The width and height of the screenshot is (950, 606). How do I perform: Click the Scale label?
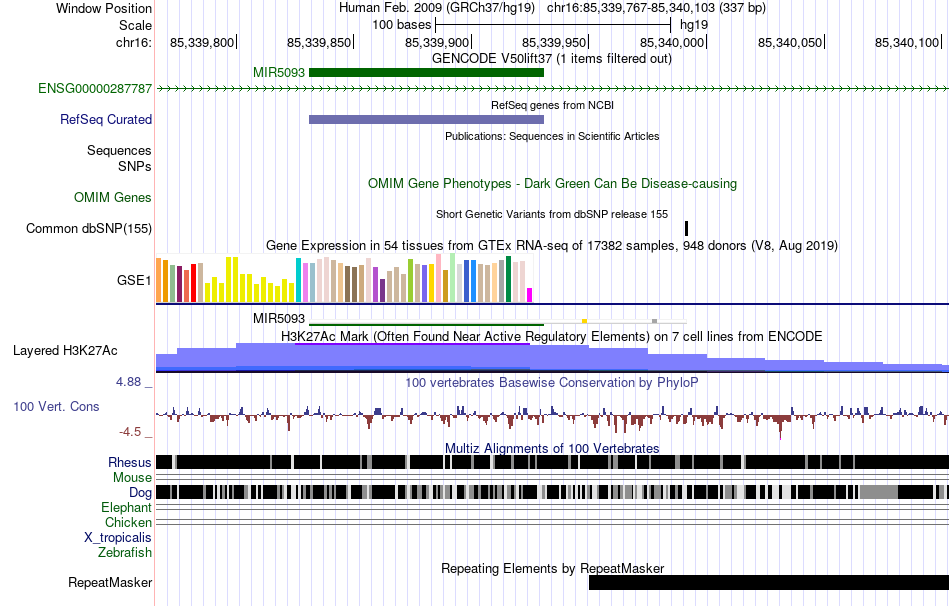tap(135, 25)
